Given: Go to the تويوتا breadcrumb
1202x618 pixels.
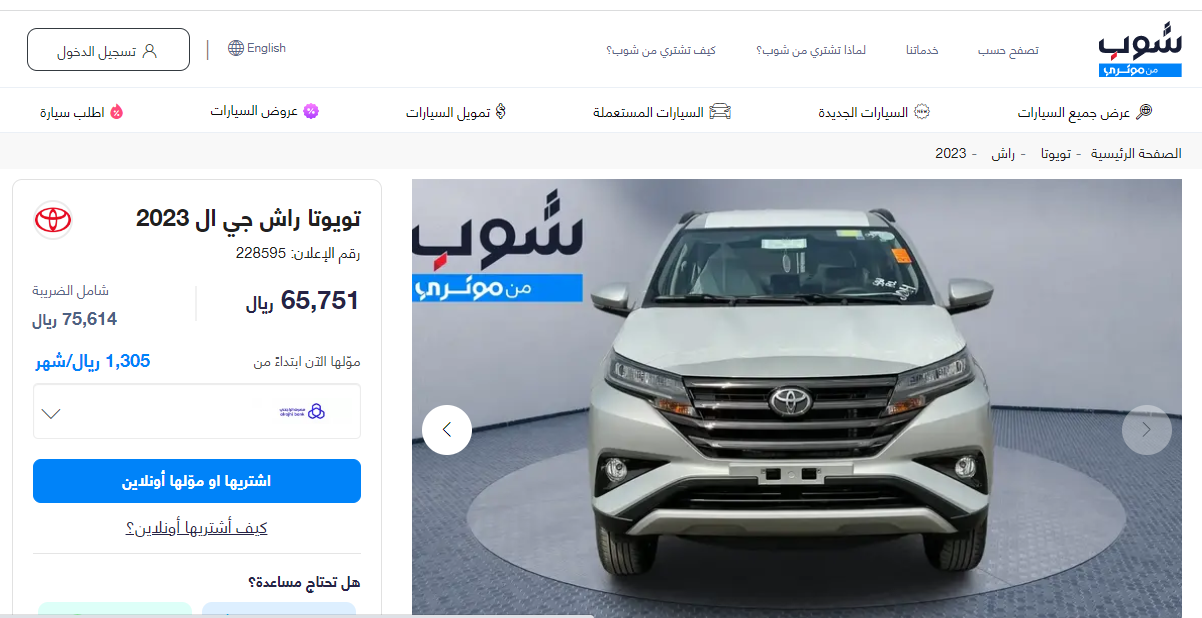Looking at the screenshot, I should 1057,154.
